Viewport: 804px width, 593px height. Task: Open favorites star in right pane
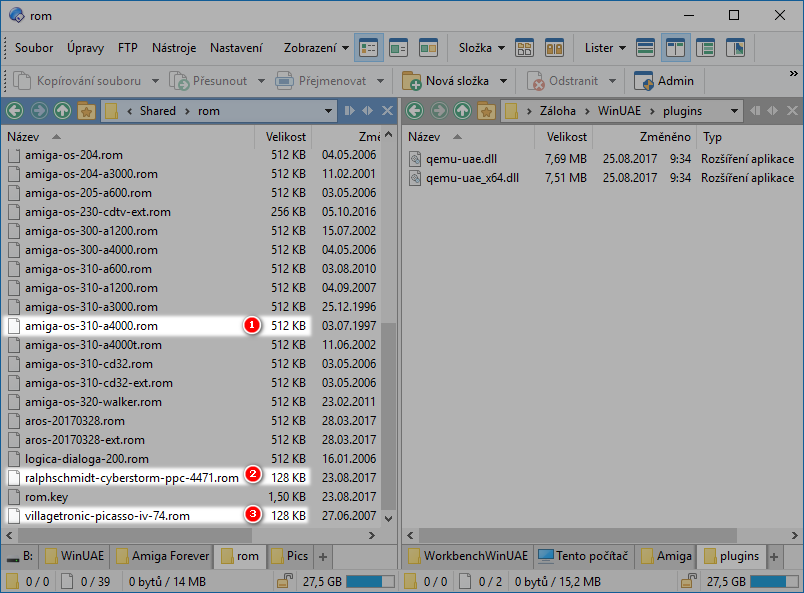(486, 111)
